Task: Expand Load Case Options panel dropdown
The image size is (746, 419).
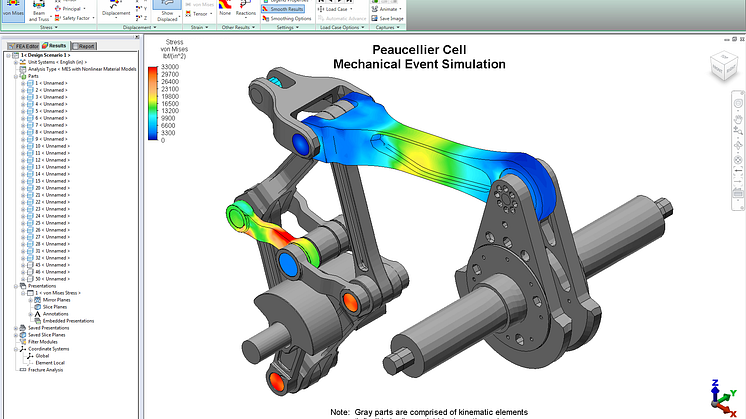Action: tap(342, 28)
